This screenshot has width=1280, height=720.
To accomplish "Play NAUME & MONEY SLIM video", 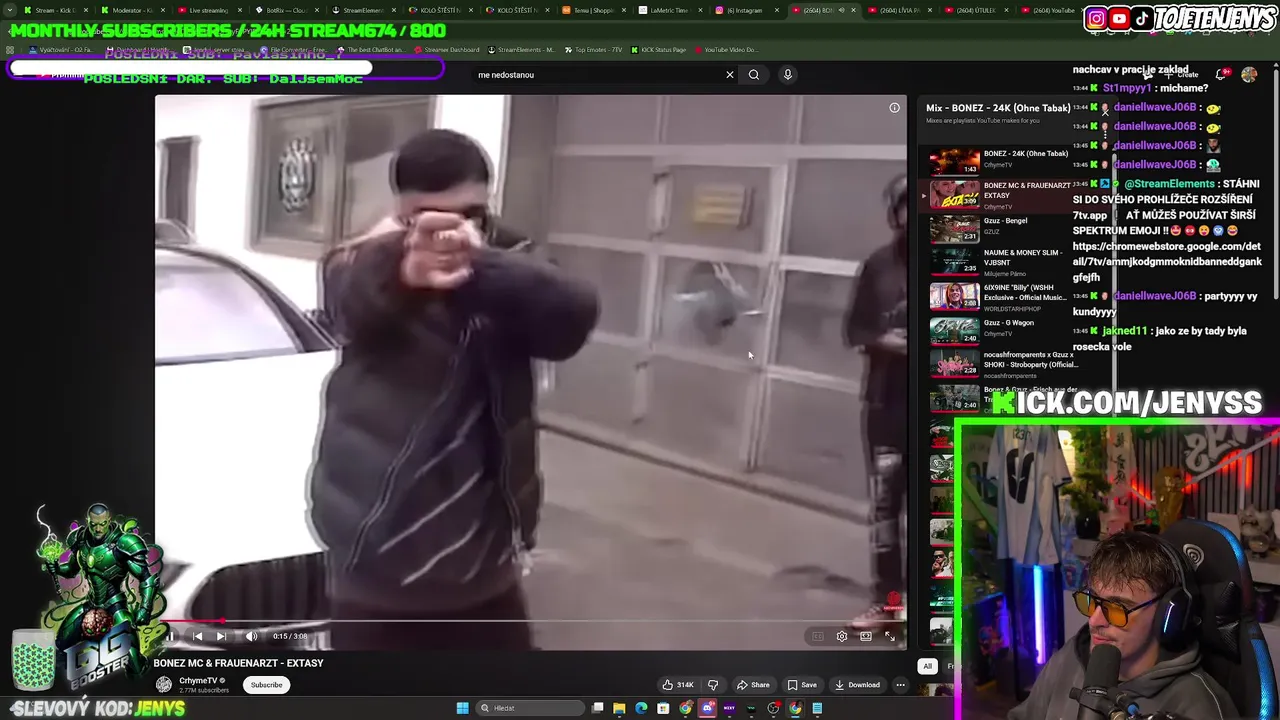I will click(x=1000, y=262).
